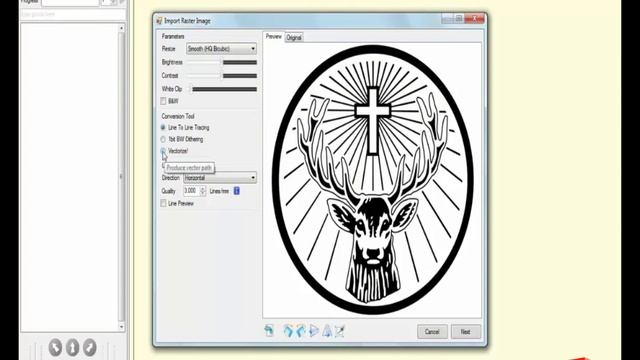Click the Conversion Tool label
Image resolution: width=640 pixels, height=360 pixels.
[x=178, y=116]
